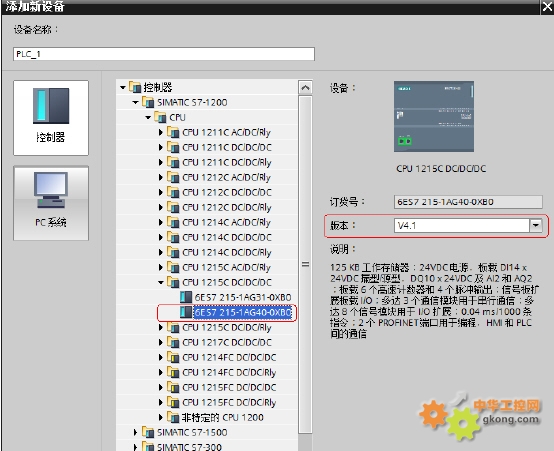Click folder icon of CPU 1215C DC/DC/Rly
The height and width of the screenshot is (451, 554).
173,327
